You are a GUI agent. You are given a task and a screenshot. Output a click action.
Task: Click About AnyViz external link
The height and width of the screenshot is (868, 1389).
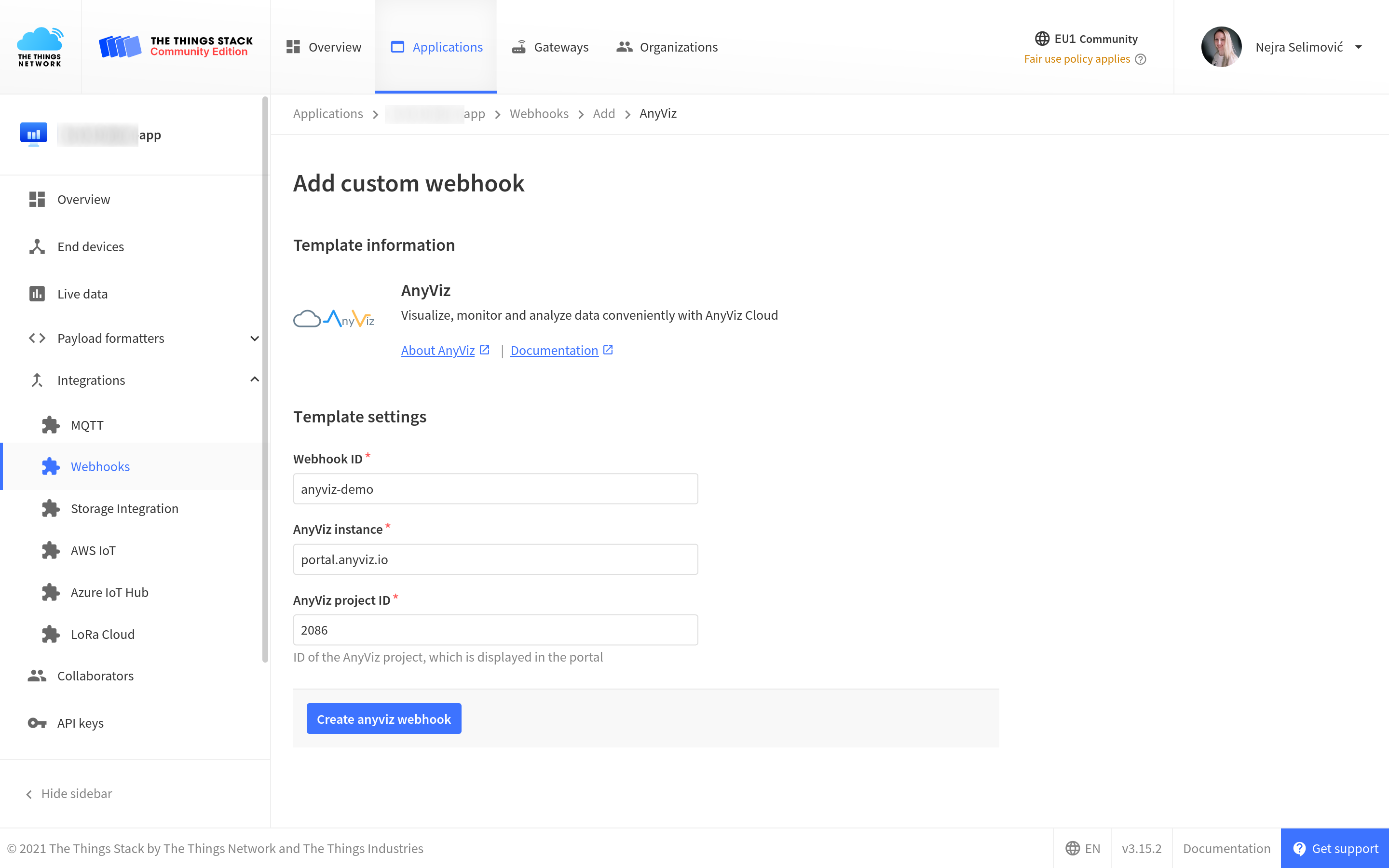pyautogui.click(x=445, y=350)
